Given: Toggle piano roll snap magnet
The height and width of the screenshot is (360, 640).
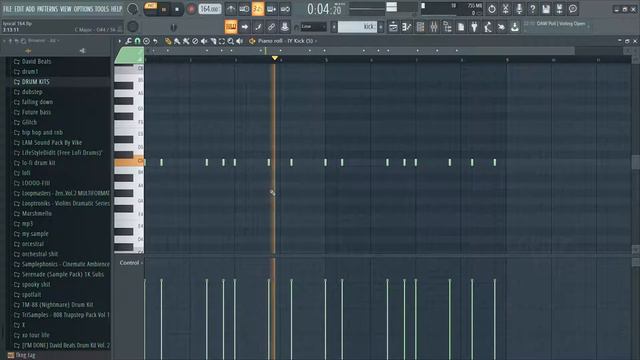Looking at the screenshot, I should (x=138, y=41).
